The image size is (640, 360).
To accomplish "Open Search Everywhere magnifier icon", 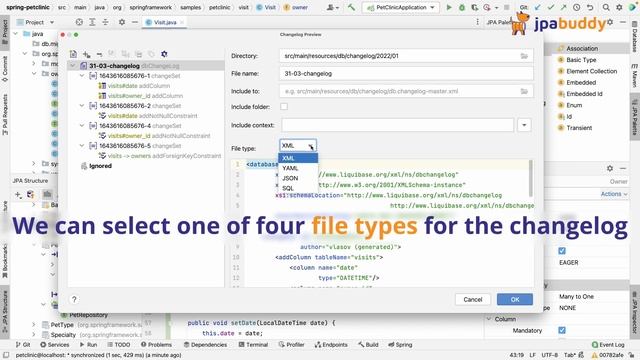I will coord(606,7).
